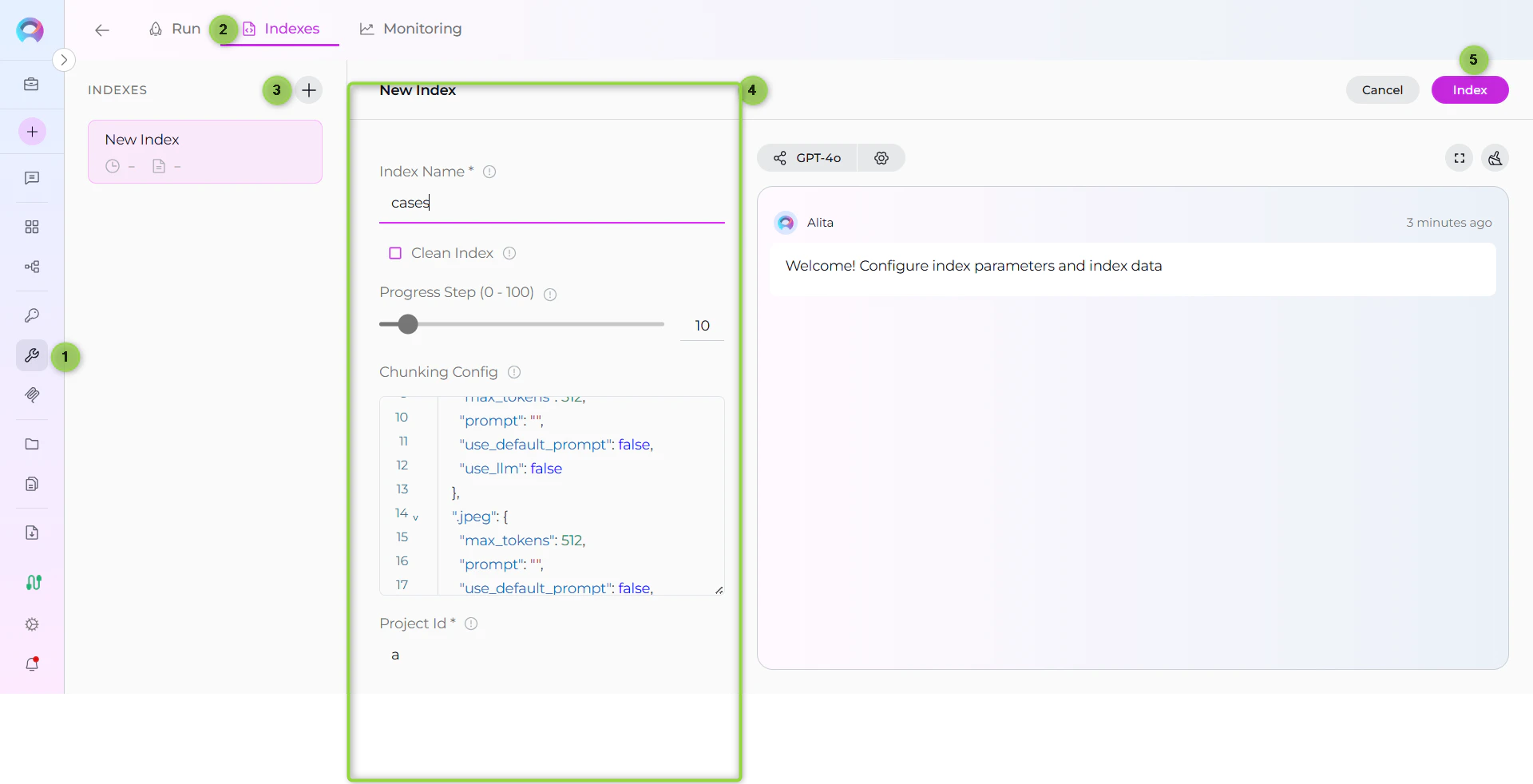Click the Alita logo icon
This screenshot has height=784, width=1533.
(x=30, y=30)
